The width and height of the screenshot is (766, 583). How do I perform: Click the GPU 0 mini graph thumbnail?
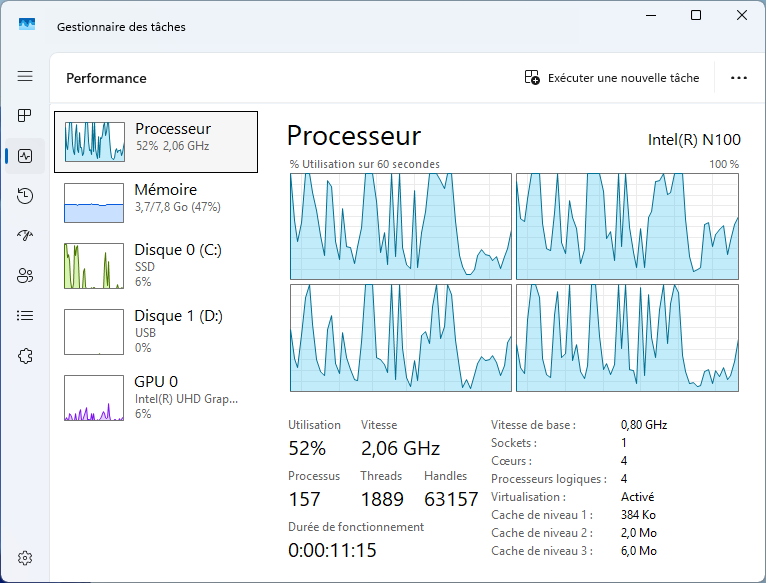tap(94, 398)
